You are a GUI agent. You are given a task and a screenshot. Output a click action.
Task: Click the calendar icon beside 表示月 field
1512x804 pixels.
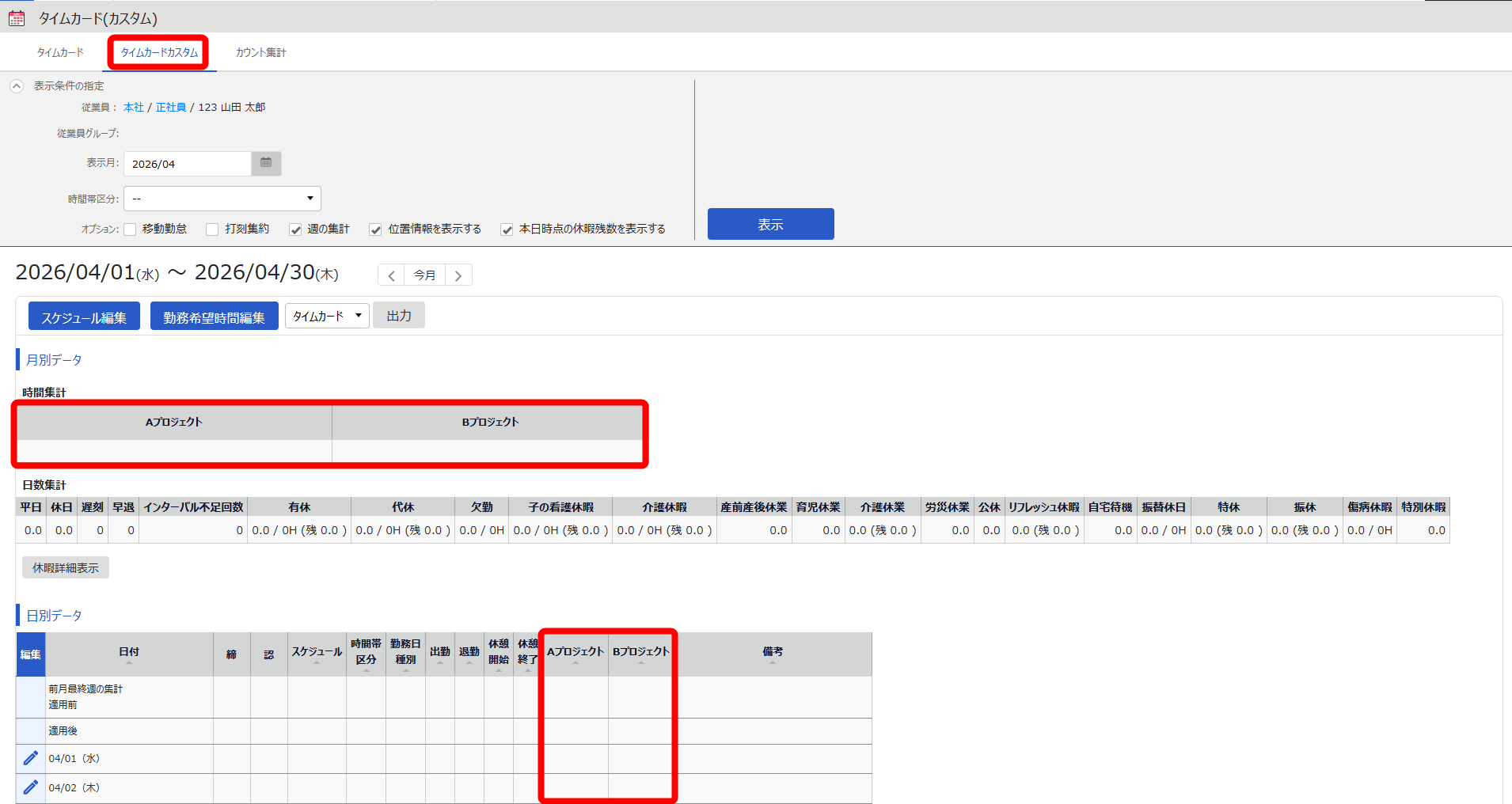pos(266,163)
